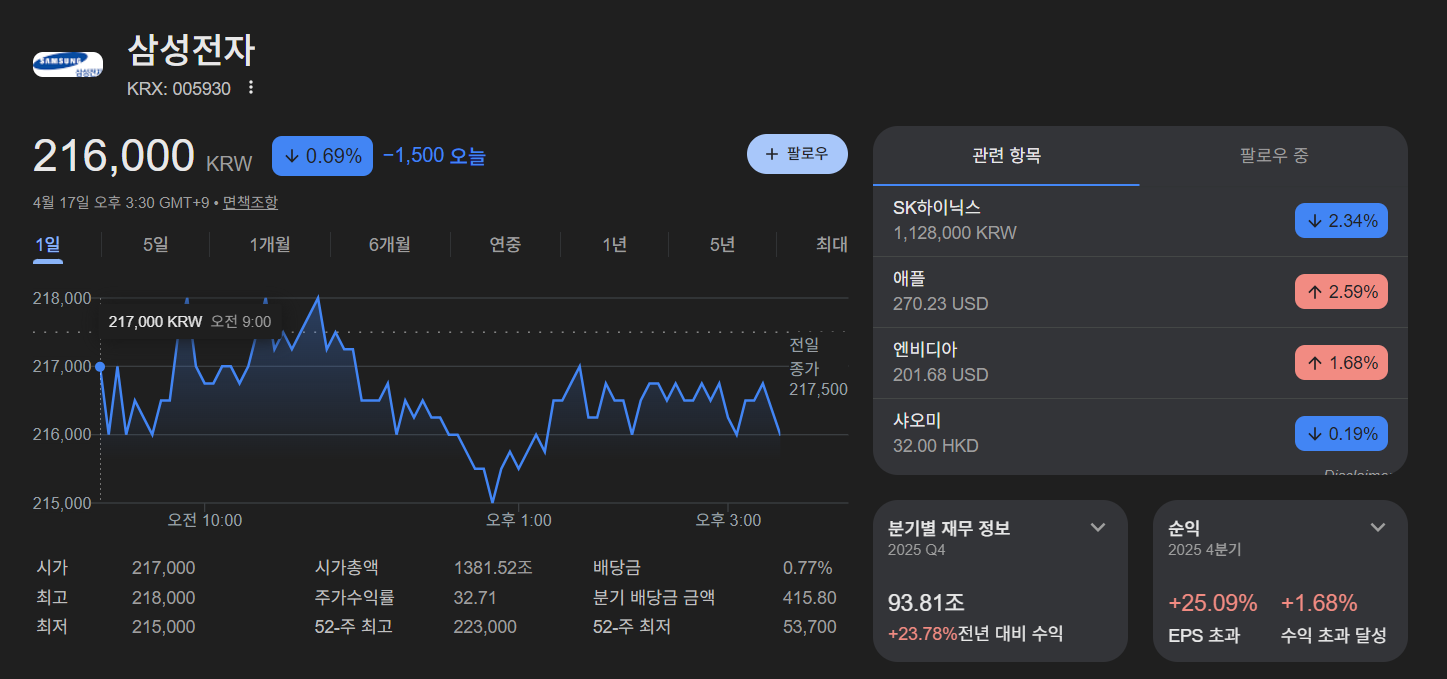Click the 오후 1:00 axis label
Screen dimensions: 1447x679
click(518, 520)
